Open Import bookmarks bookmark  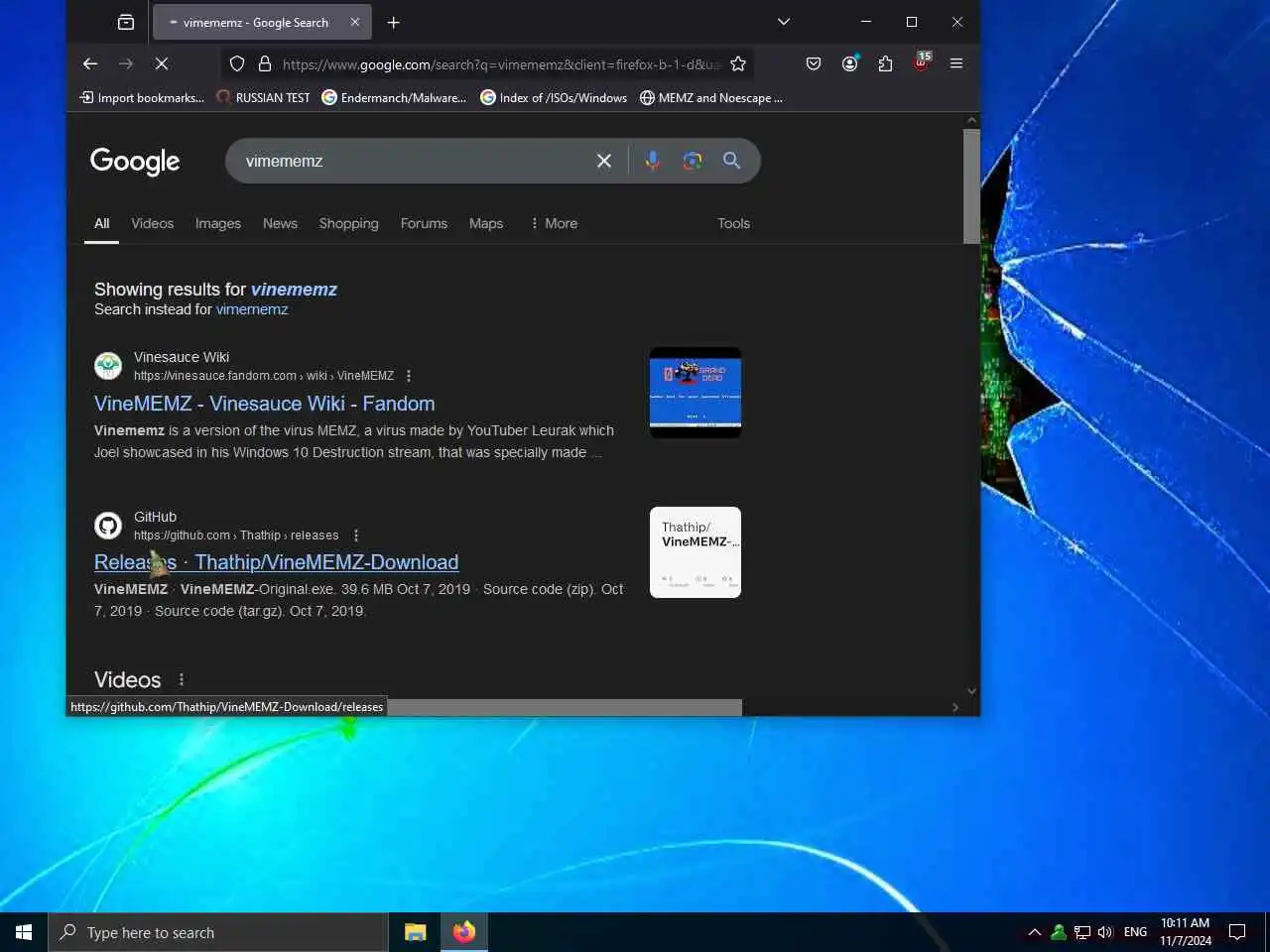click(x=142, y=97)
